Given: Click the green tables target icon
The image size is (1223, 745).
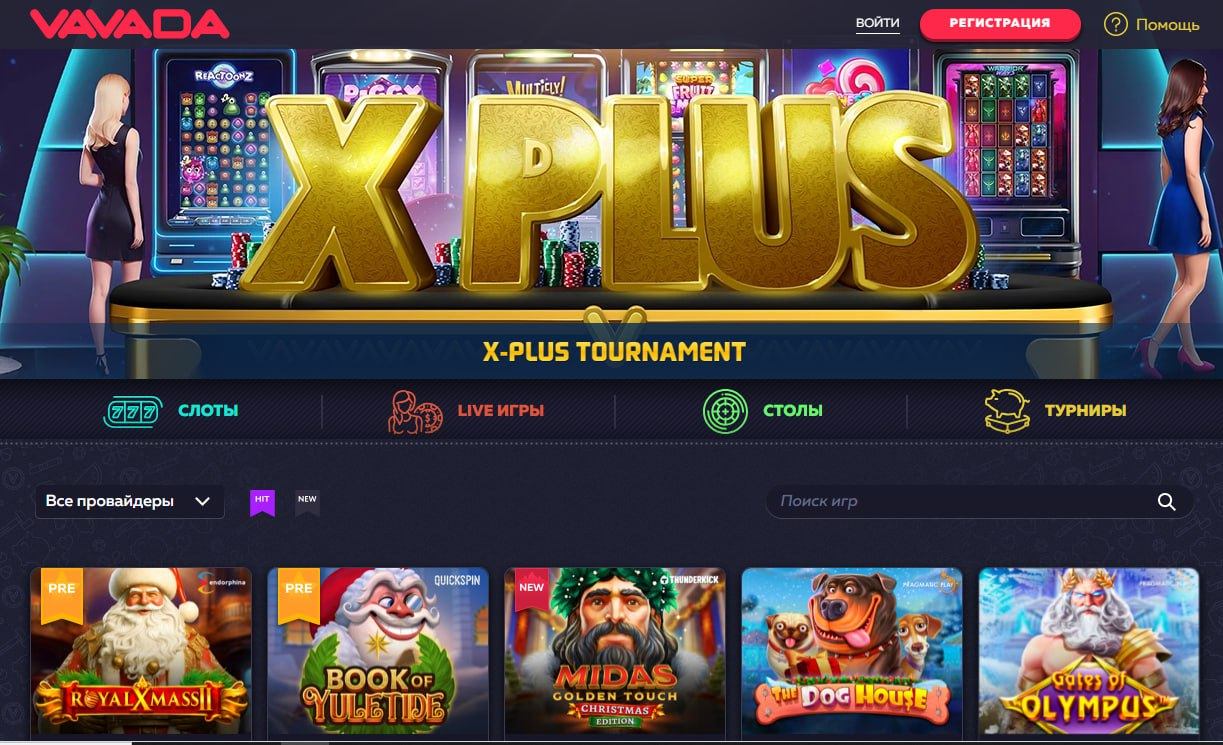Looking at the screenshot, I should click(725, 411).
